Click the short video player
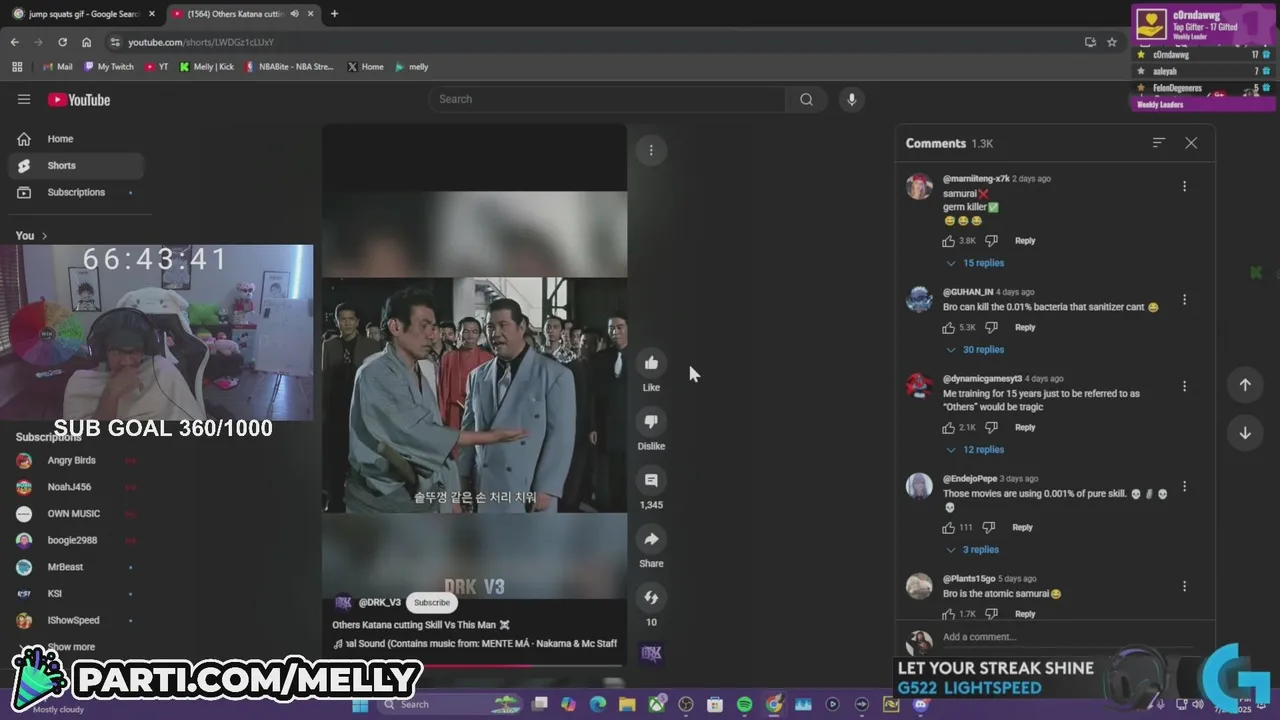Image resolution: width=1280 pixels, height=720 pixels. [474, 394]
